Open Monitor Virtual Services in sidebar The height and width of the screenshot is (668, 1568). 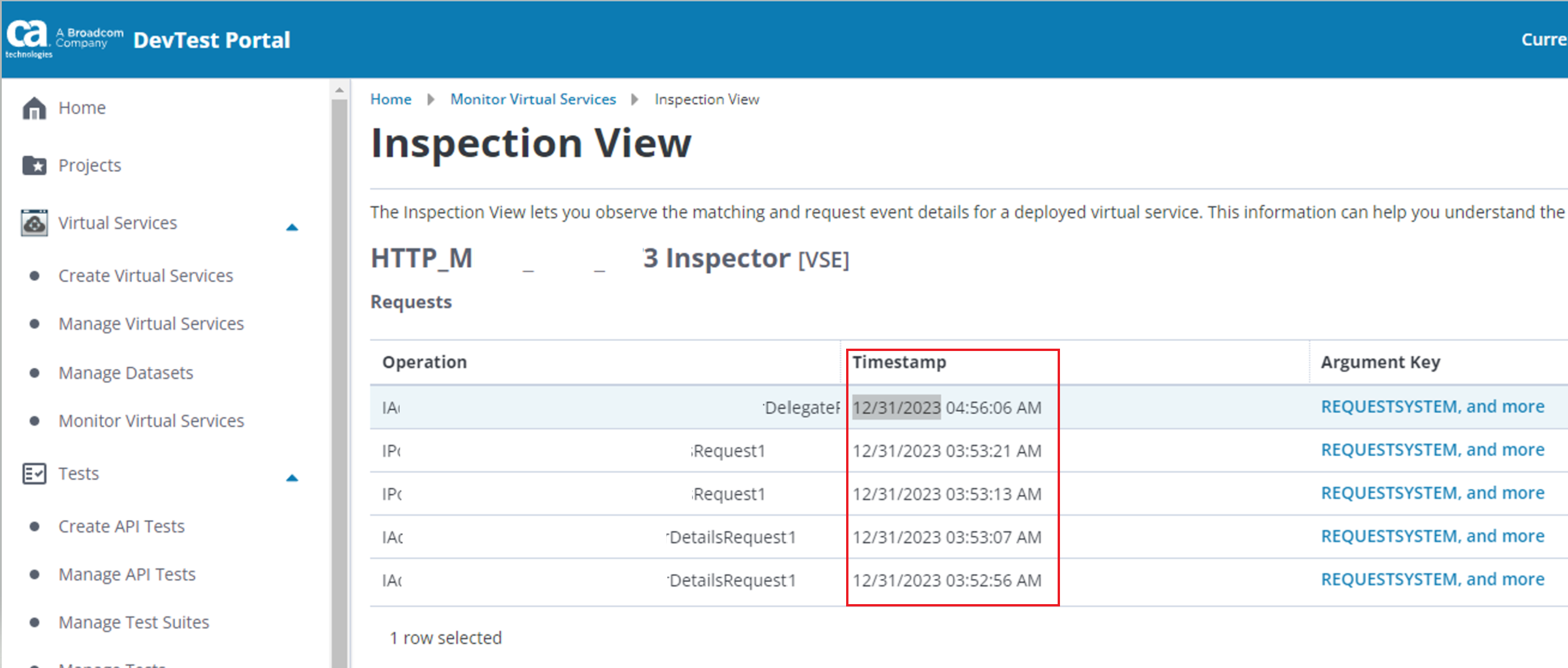[151, 421]
